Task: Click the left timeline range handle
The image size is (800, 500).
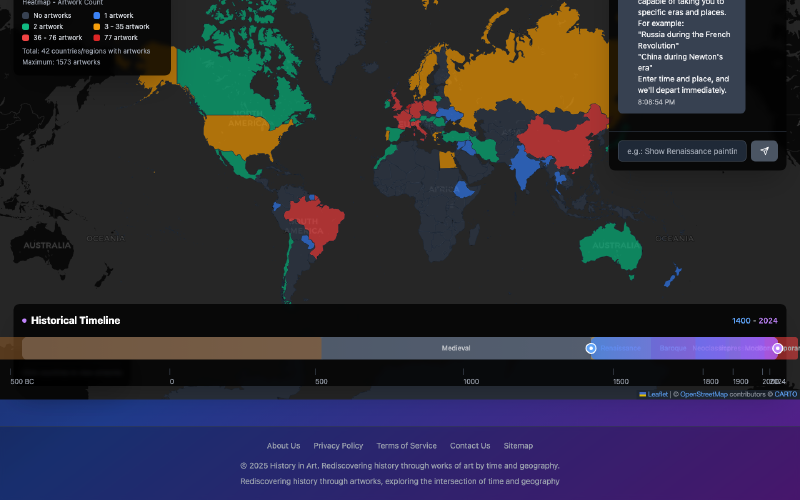Action: point(591,348)
